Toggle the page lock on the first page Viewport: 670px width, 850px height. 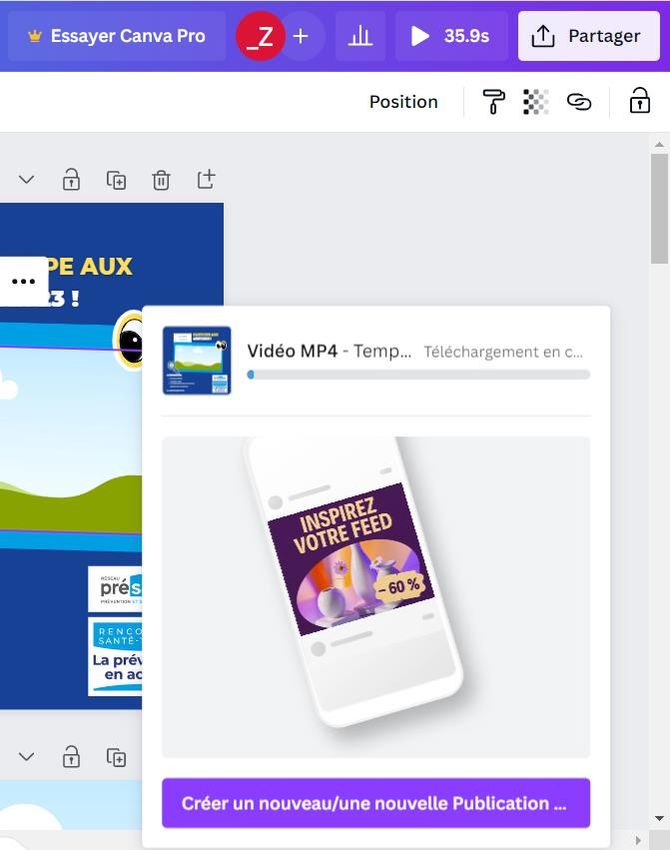(x=71, y=180)
